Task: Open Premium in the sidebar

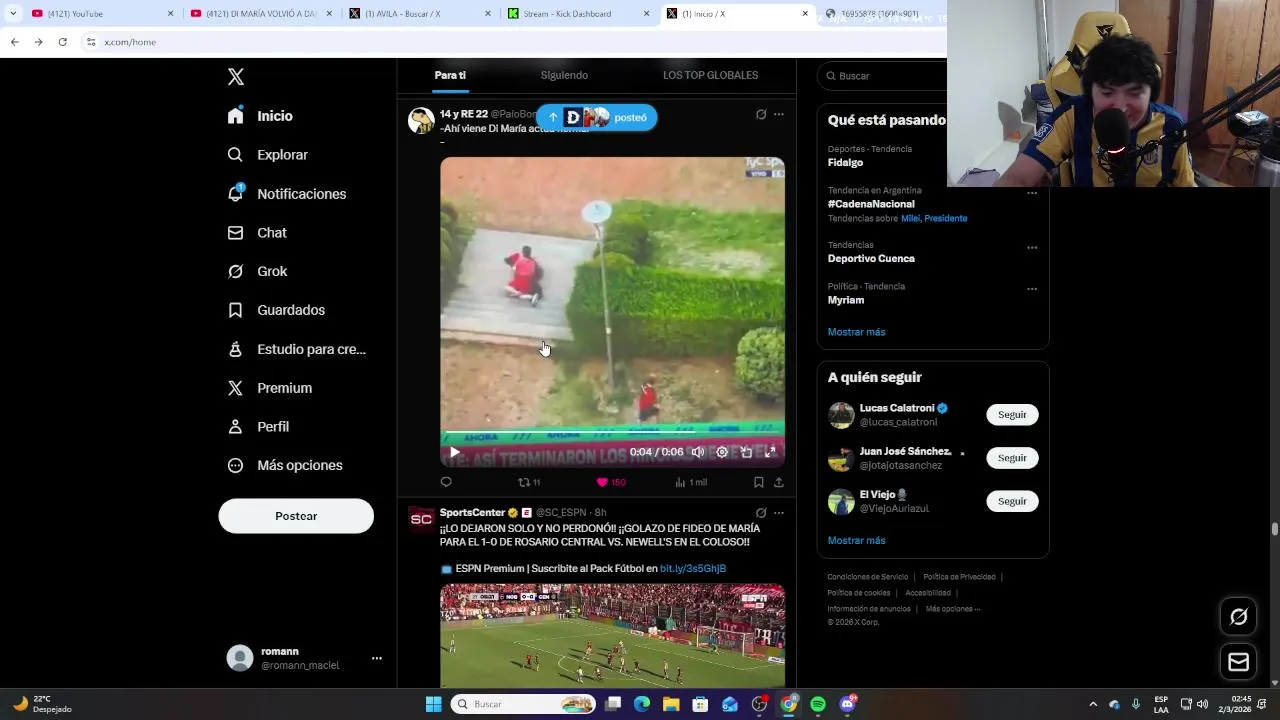Action: pyautogui.click(x=269, y=388)
